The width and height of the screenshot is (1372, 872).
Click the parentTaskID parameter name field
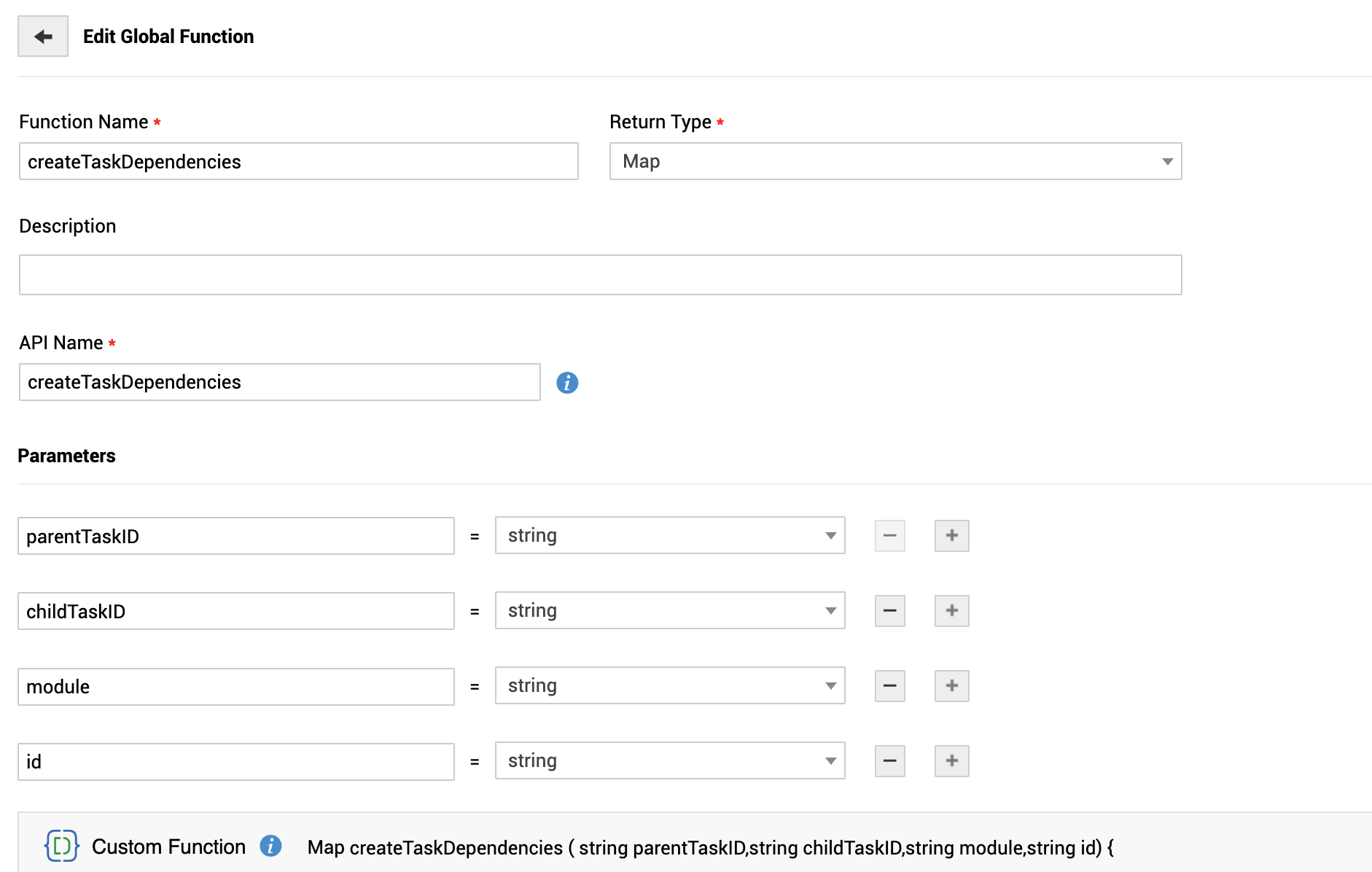tap(235, 537)
